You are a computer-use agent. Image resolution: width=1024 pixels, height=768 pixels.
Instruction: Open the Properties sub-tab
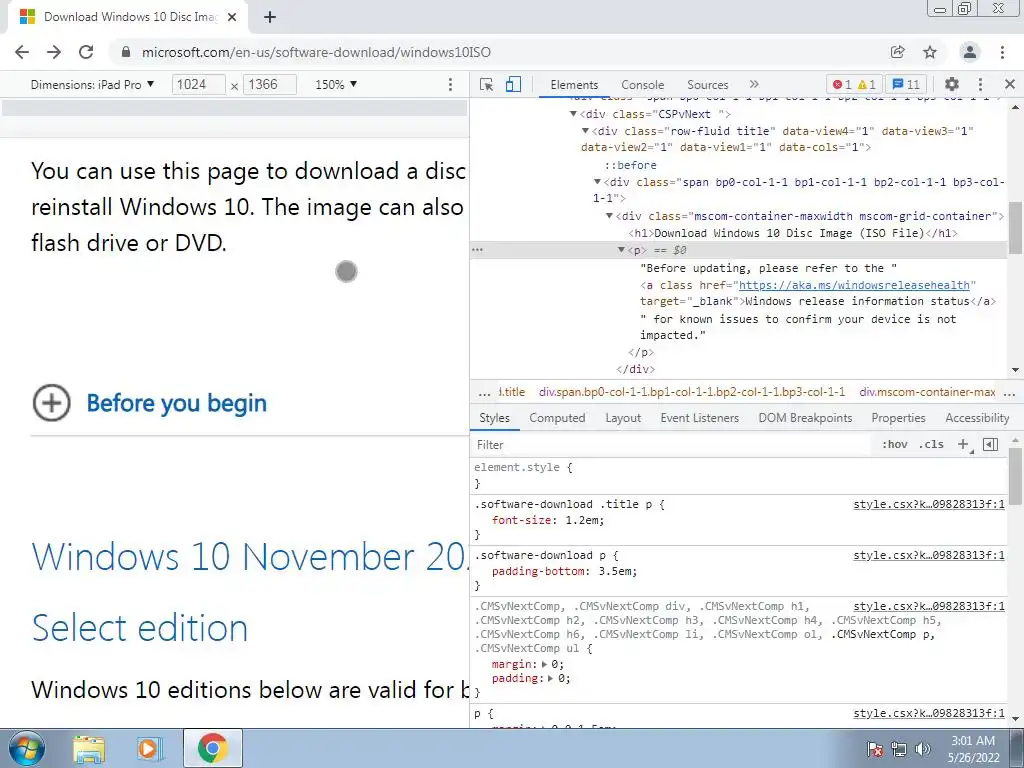tap(898, 418)
